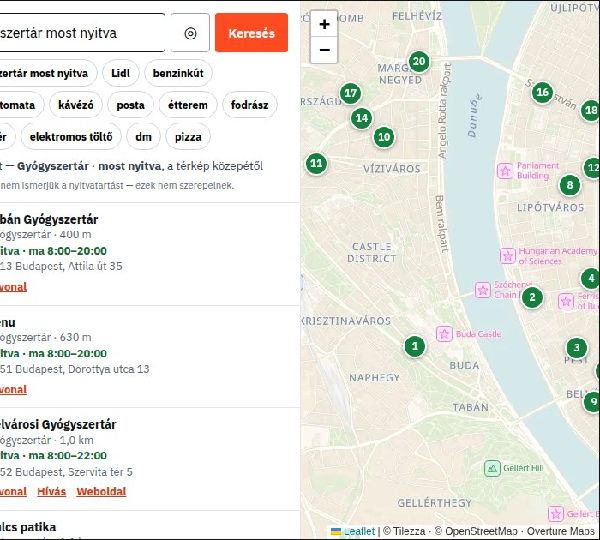Click the Keresés search button
Viewport: 600px width, 540px height.
(251, 33)
